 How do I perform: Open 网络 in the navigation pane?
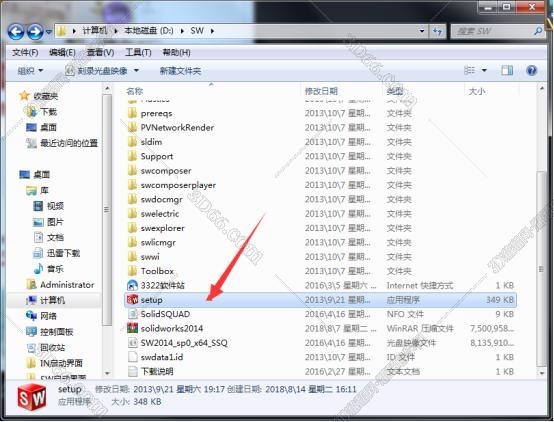click(x=48, y=316)
